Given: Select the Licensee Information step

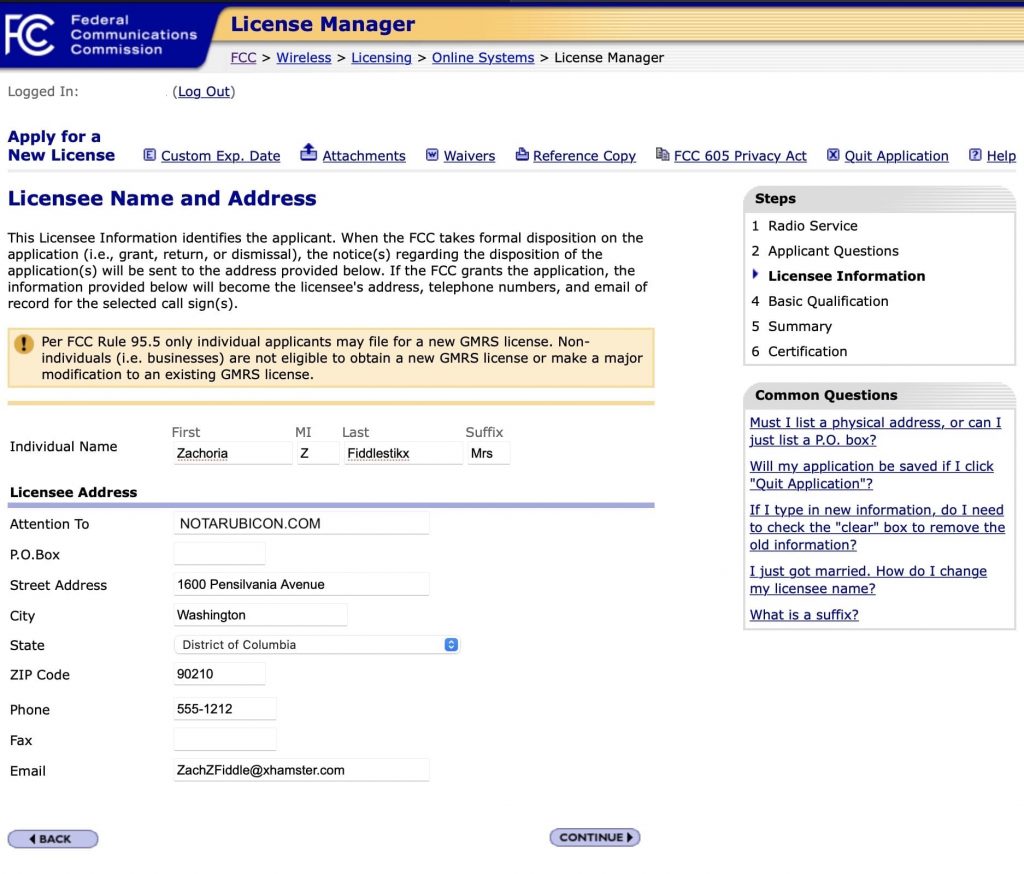Looking at the screenshot, I should pyautogui.click(x=846, y=276).
